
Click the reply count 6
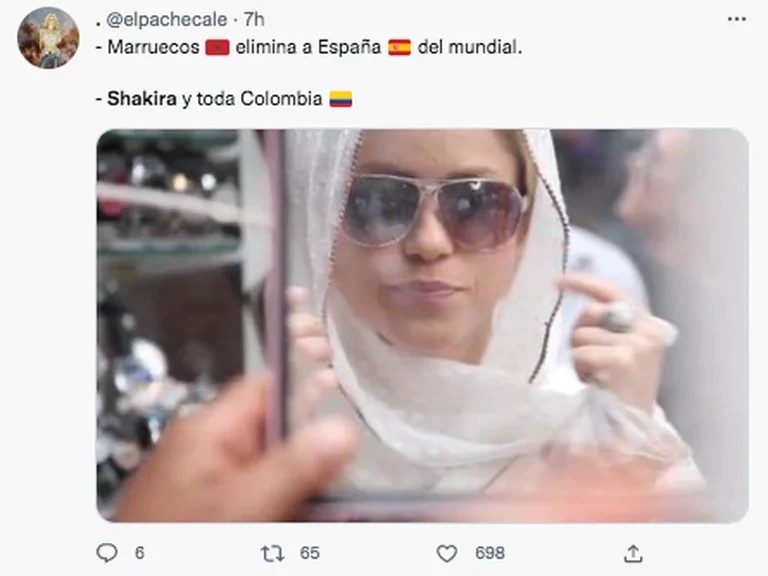click(140, 553)
